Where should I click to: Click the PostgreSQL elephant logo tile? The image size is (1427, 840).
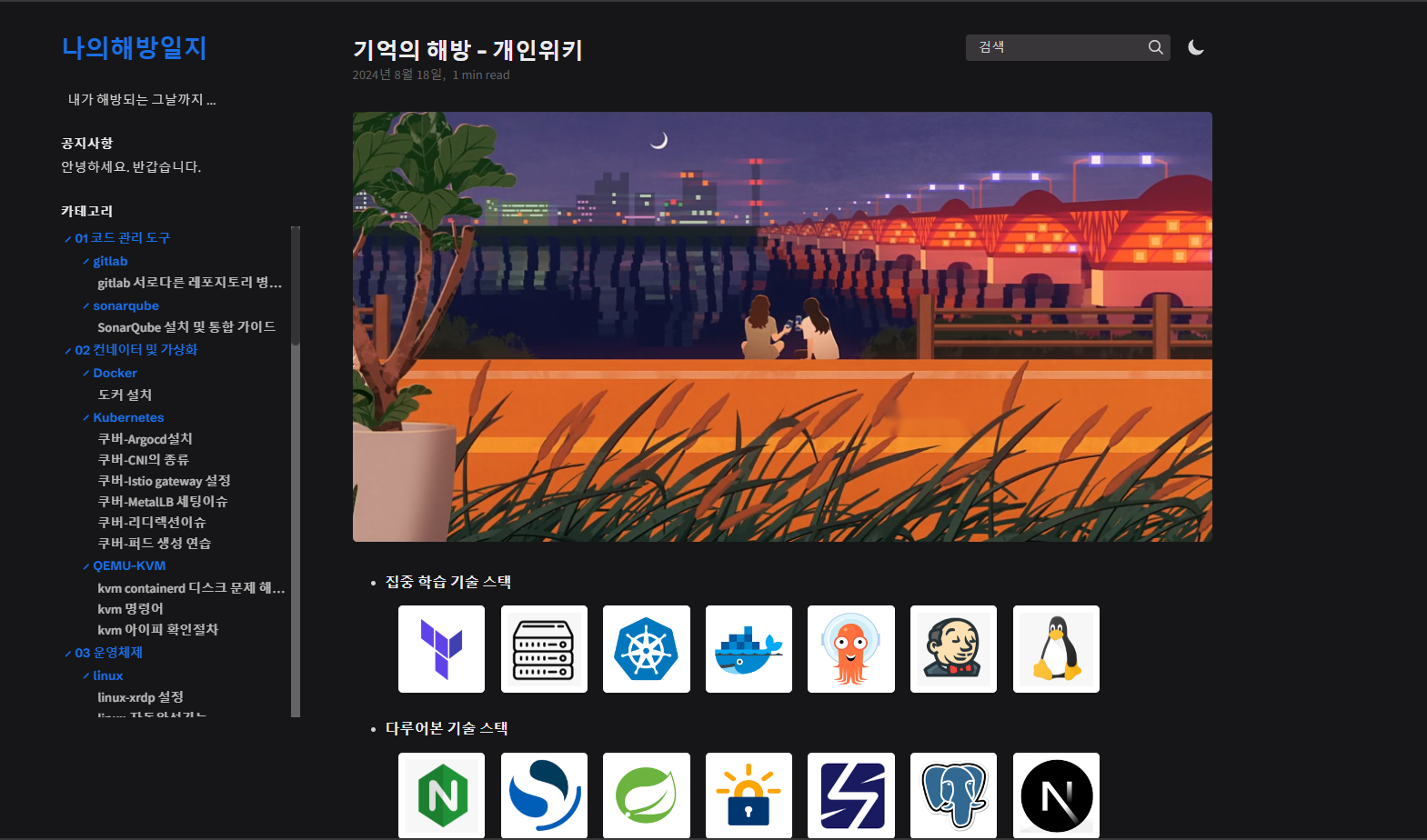pyautogui.click(x=953, y=795)
